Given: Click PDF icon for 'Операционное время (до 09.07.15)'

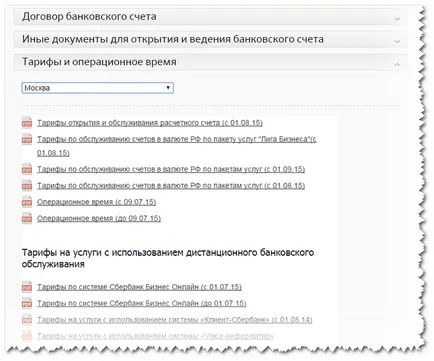Looking at the screenshot, I should [x=27, y=218].
